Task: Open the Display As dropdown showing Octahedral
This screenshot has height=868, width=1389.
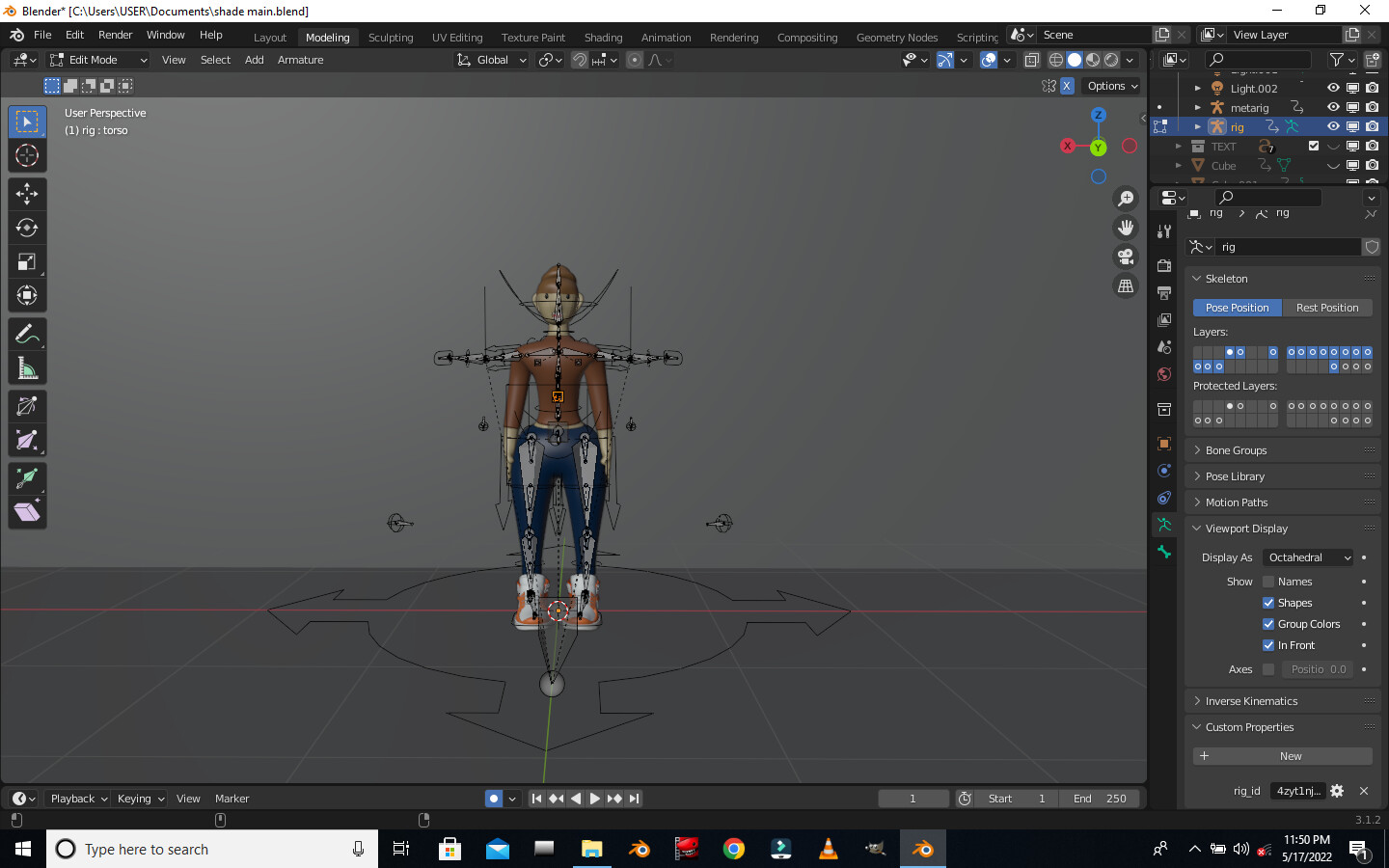Action: pyautogui.click(x=1307, y=557)
